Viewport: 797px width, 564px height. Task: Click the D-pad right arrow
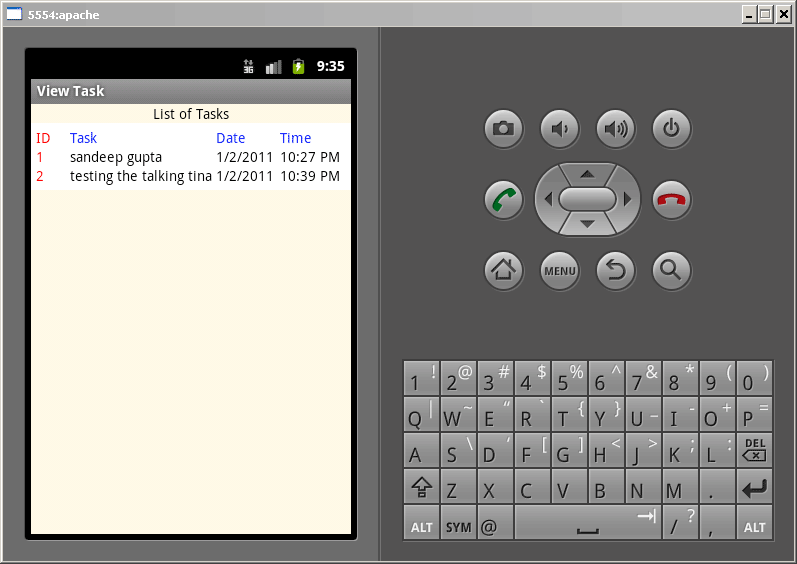(628, 199)
